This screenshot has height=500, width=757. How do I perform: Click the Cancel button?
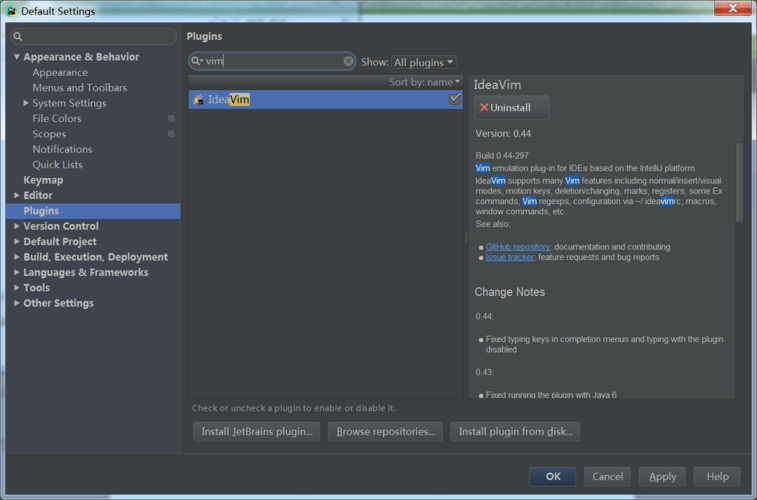pyautogui.click(x=607, y=476)
